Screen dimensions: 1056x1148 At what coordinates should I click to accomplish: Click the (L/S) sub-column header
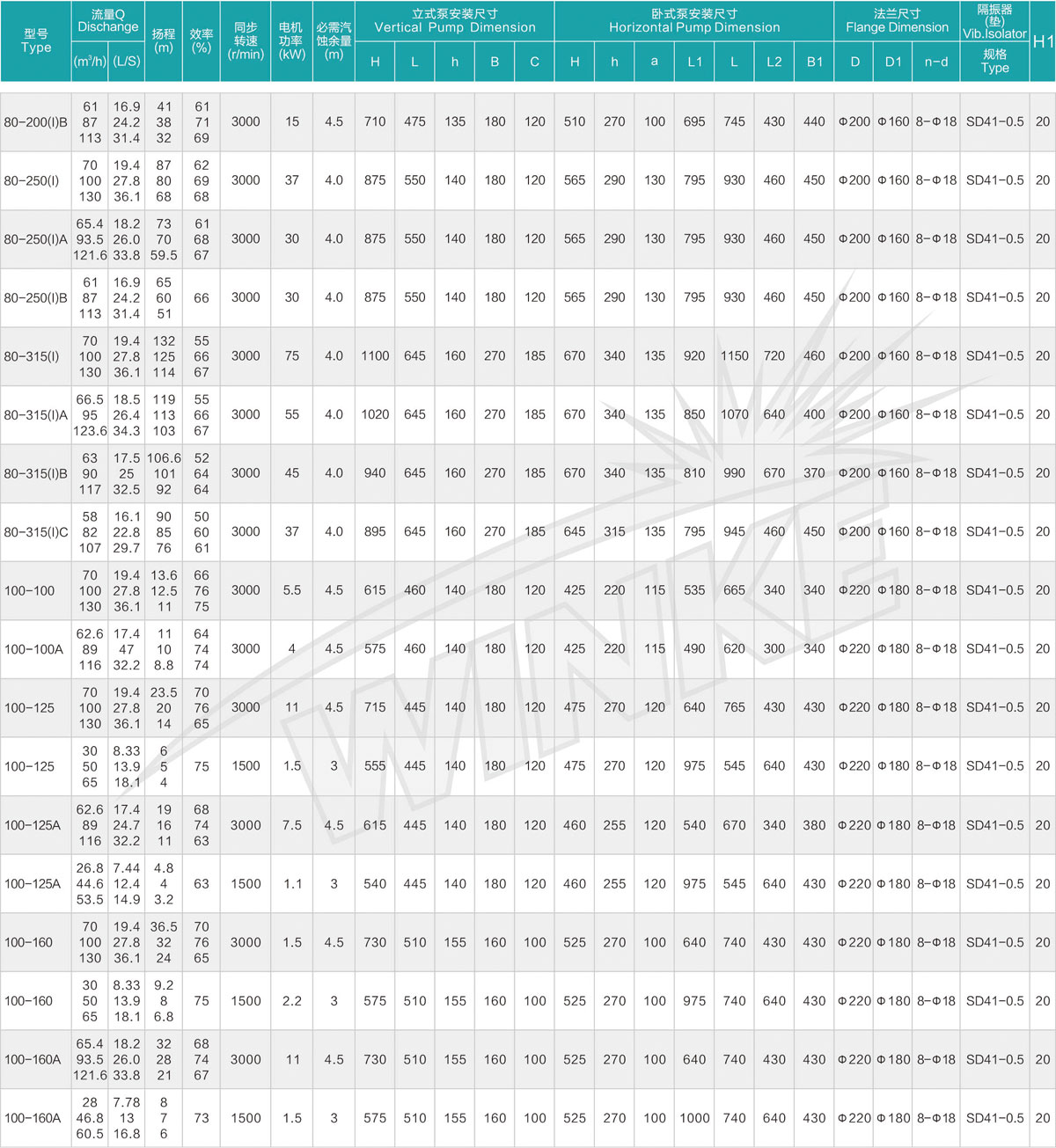(127, 62)
